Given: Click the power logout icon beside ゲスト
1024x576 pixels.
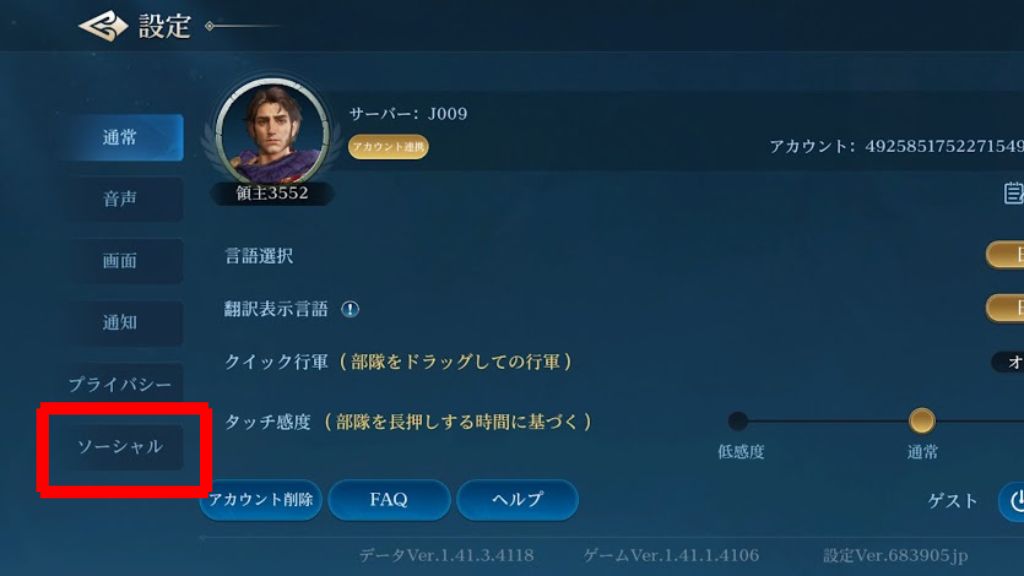Looking at the screenshot, I should click(1013, 501).
